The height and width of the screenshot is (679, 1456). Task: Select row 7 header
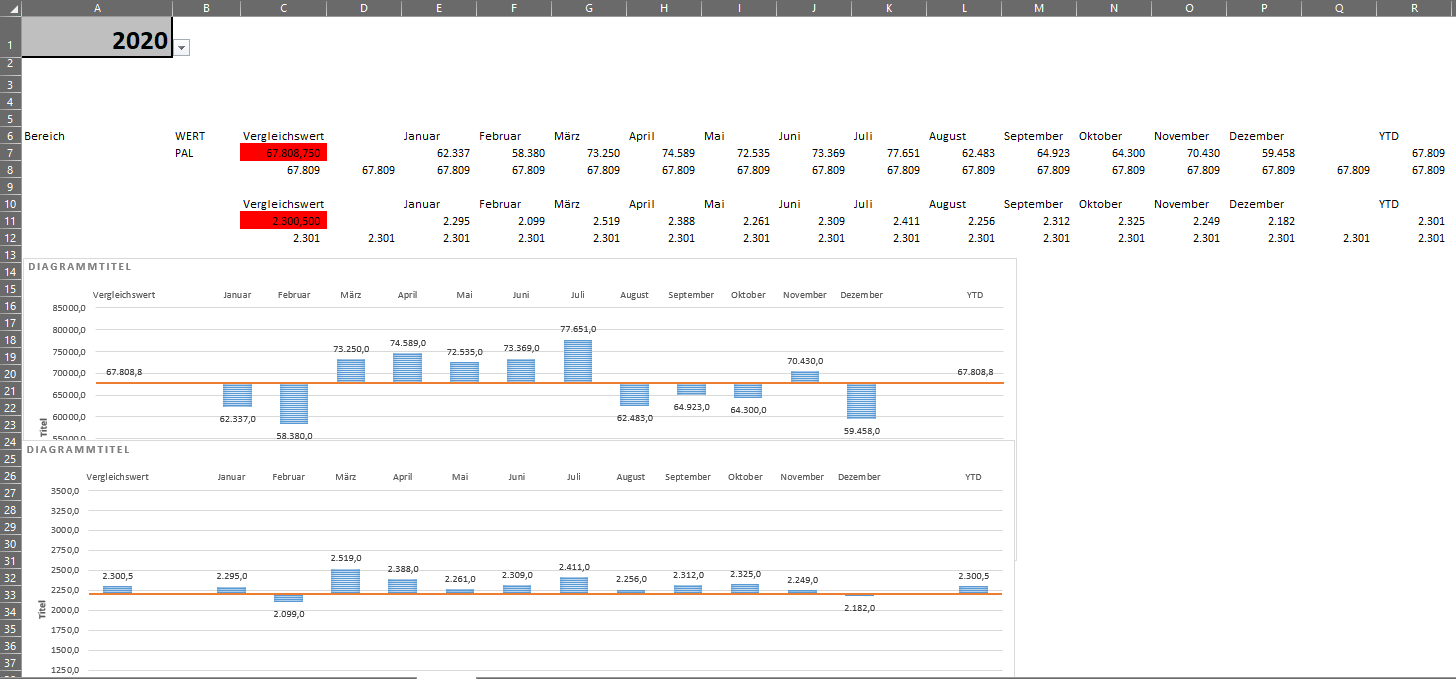pos(10,153)
